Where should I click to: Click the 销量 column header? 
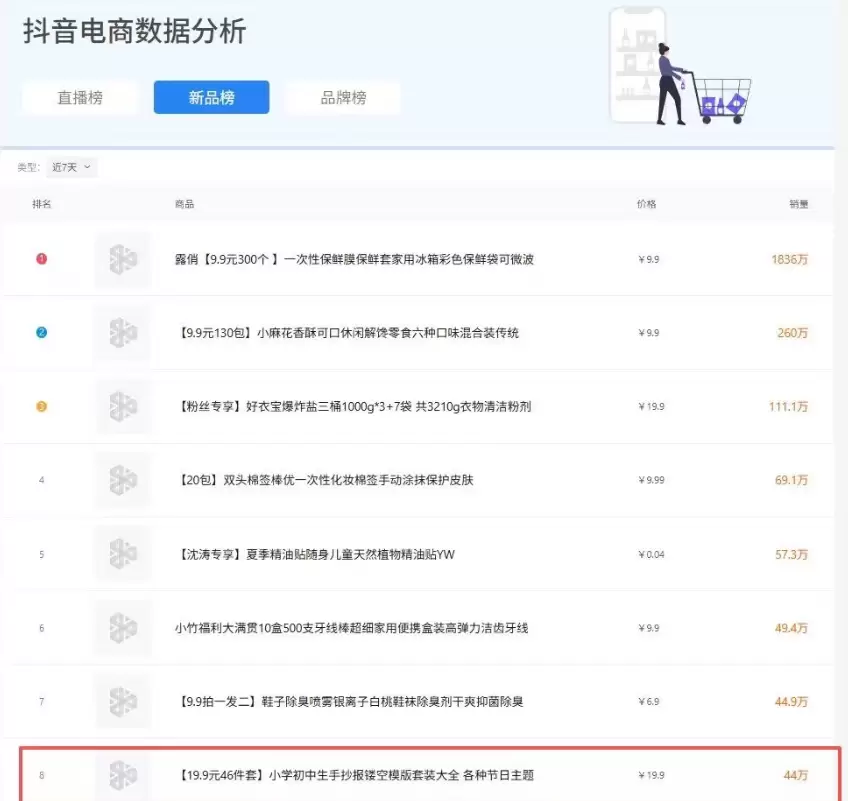(798, 204)
